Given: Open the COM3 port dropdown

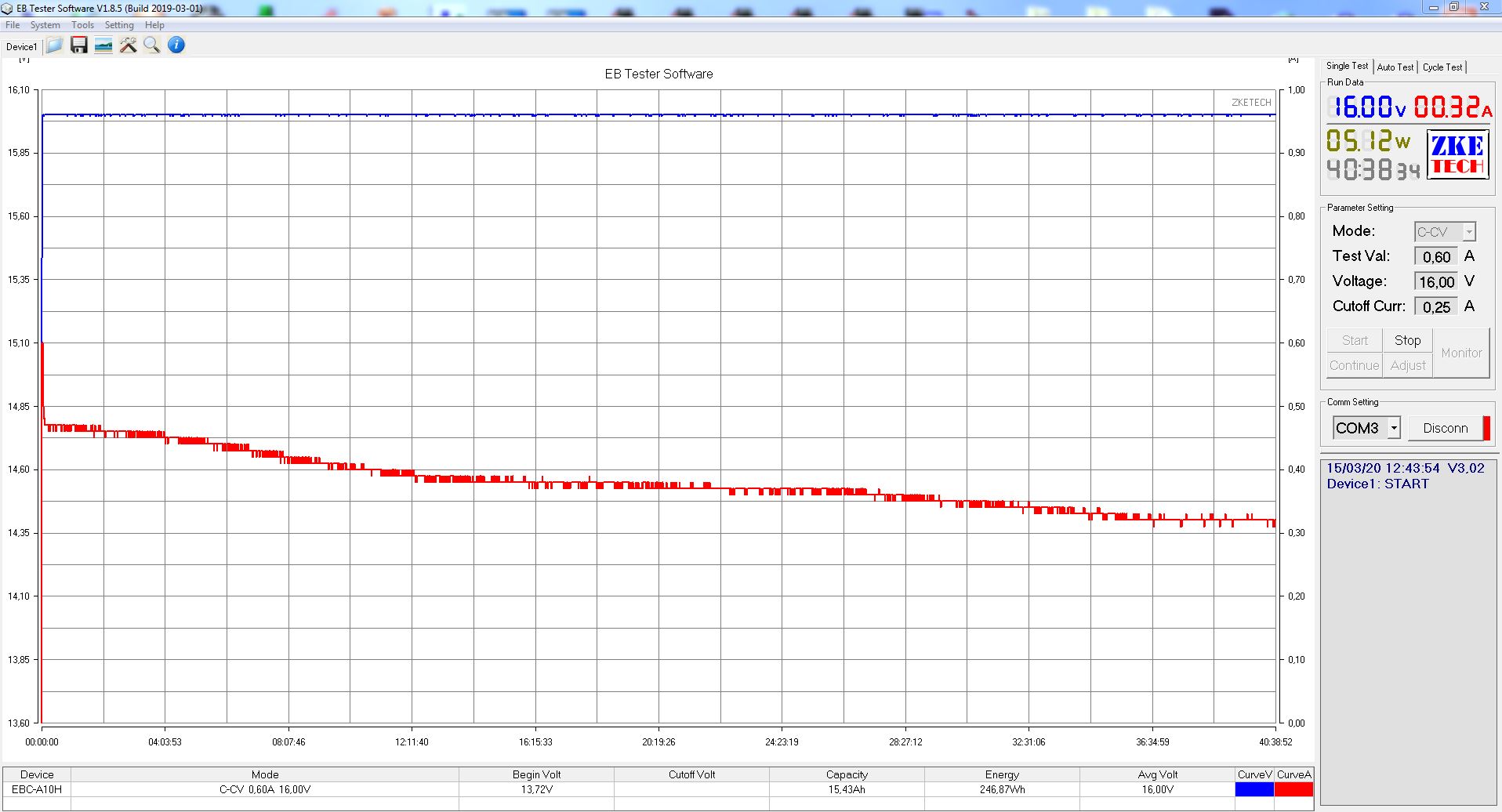Looking at the screenshot, I should coord(1393,428).
